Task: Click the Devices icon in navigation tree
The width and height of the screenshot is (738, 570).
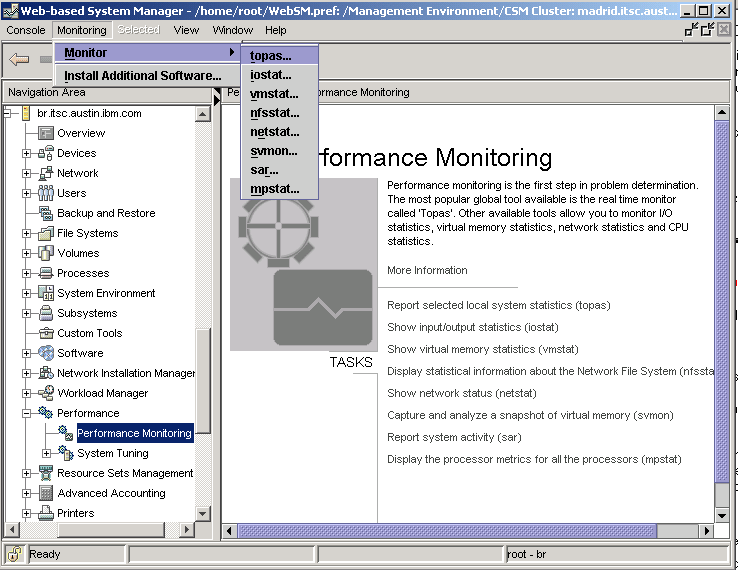Action: point(46,153)
